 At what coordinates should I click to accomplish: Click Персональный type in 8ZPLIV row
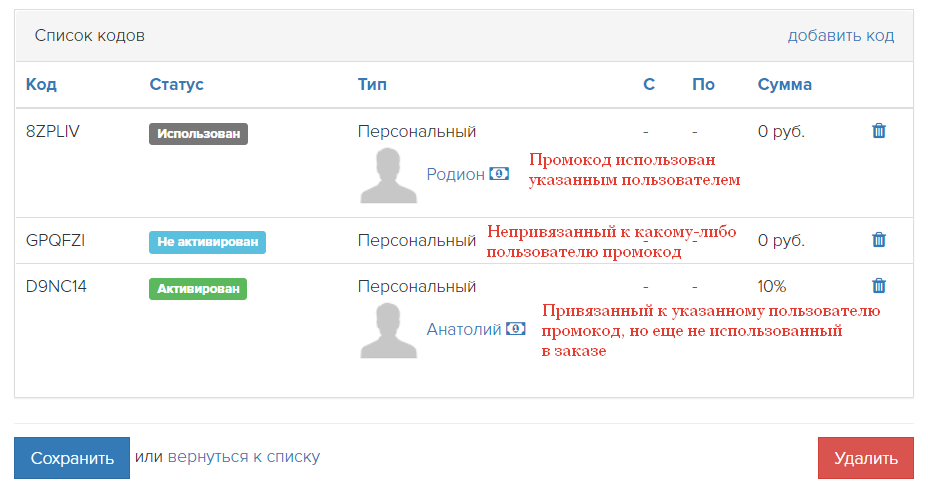[x=417, y=131]
